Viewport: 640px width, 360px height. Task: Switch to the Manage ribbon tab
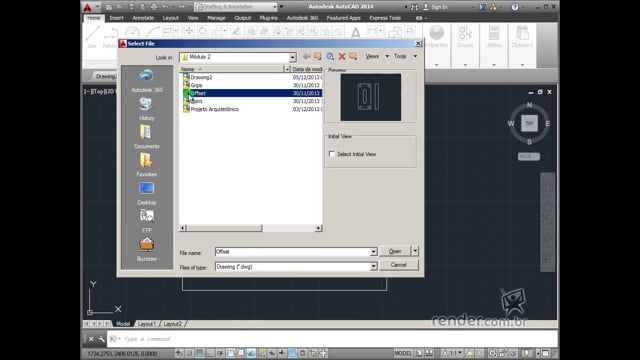coord(216,18)
